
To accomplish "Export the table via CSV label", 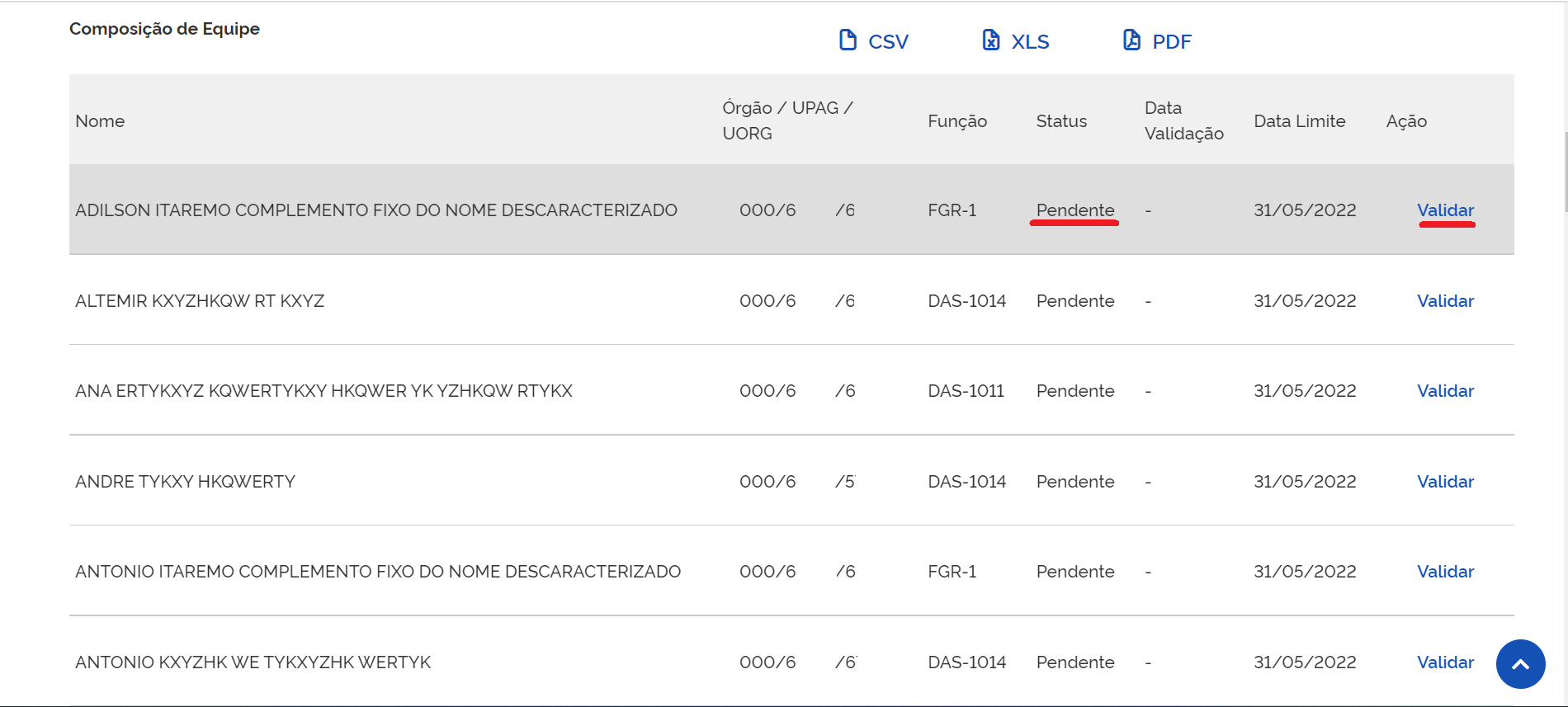I will (888, 42).
